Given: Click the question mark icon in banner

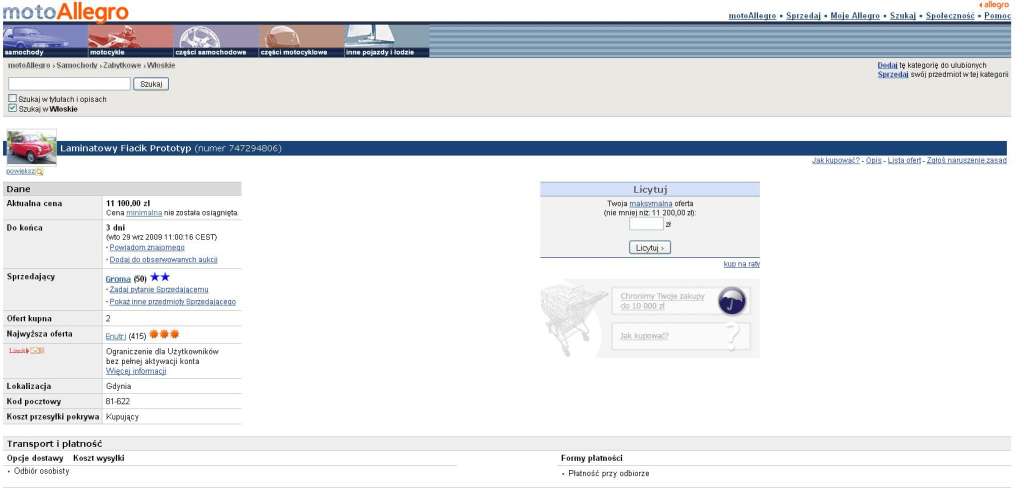Looking at the screenshot, I should [x=733, y=337].
